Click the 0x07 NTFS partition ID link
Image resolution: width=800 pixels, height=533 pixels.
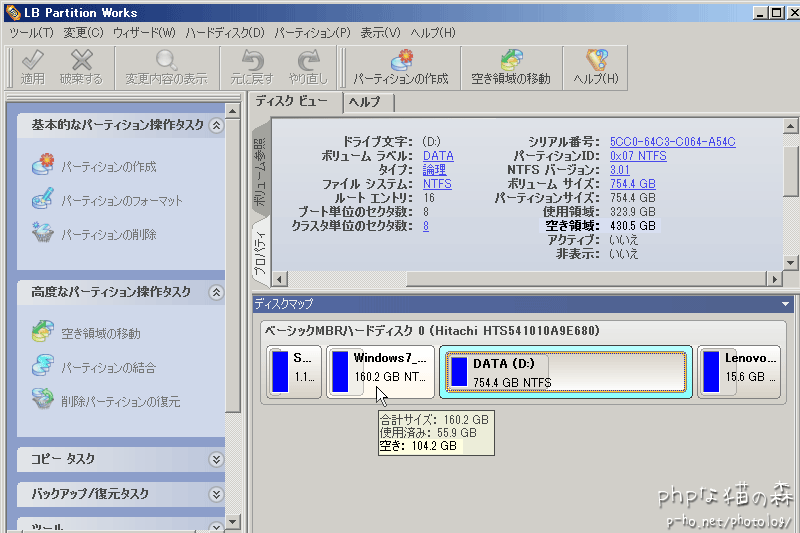pos(638,156)
